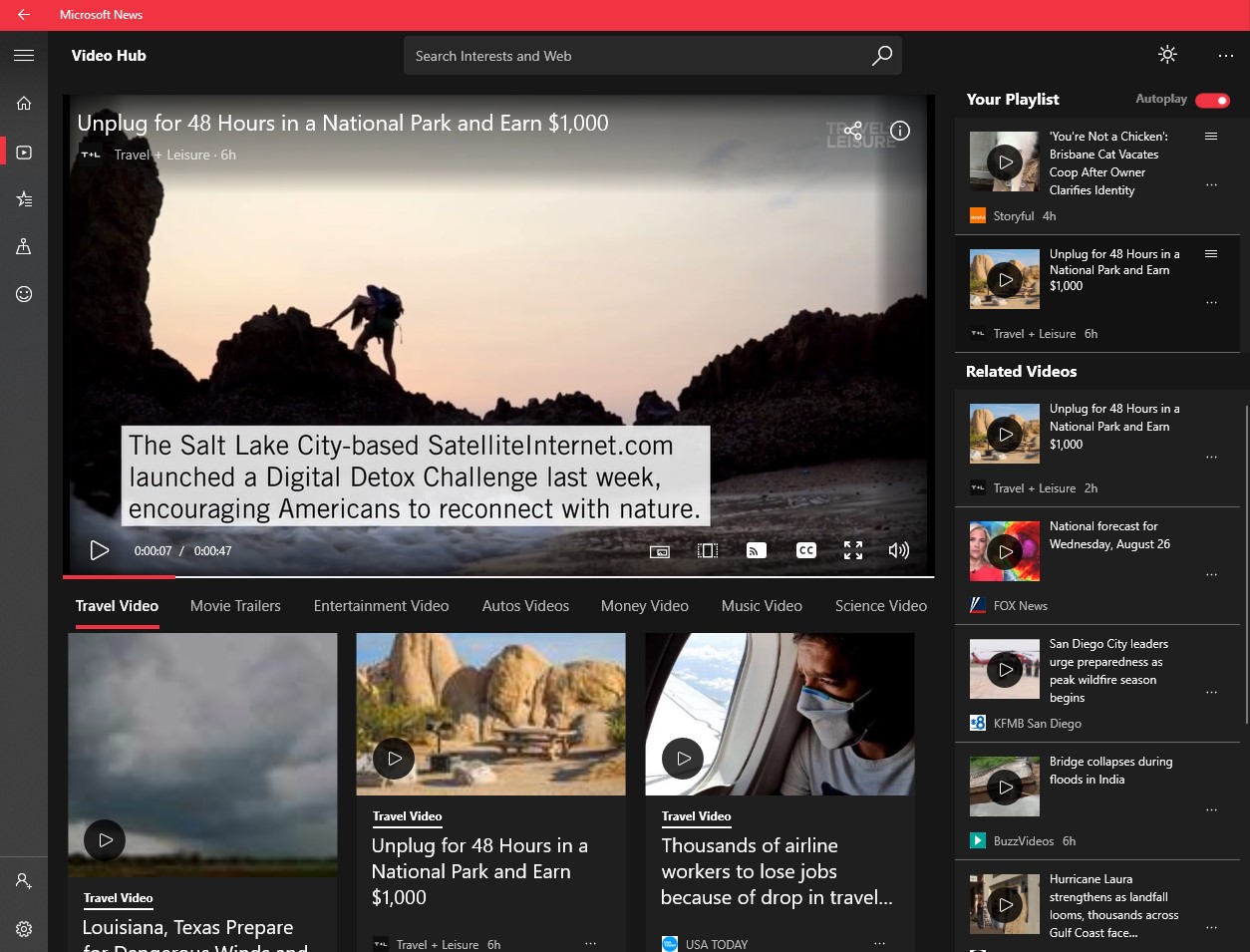Open the Local news icon in sidebar

point(24,246)
